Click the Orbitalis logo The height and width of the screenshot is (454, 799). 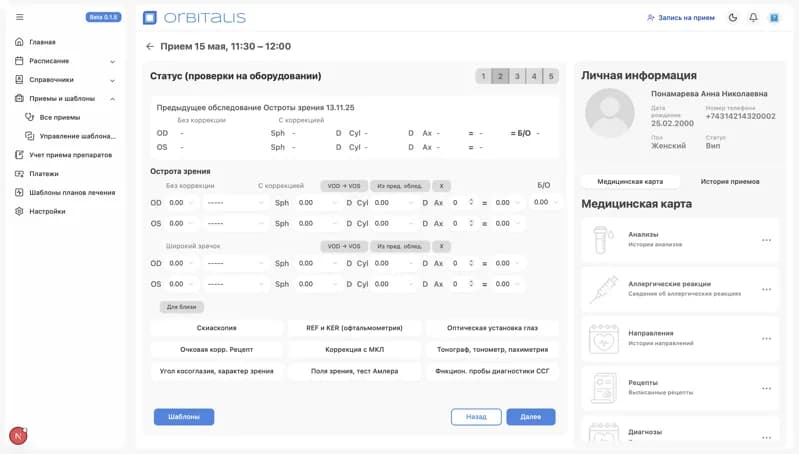[194, 18]
